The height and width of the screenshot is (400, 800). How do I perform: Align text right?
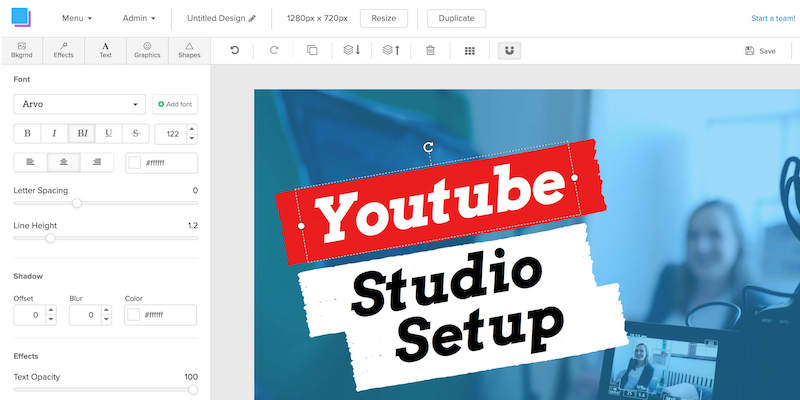point(97,162)
